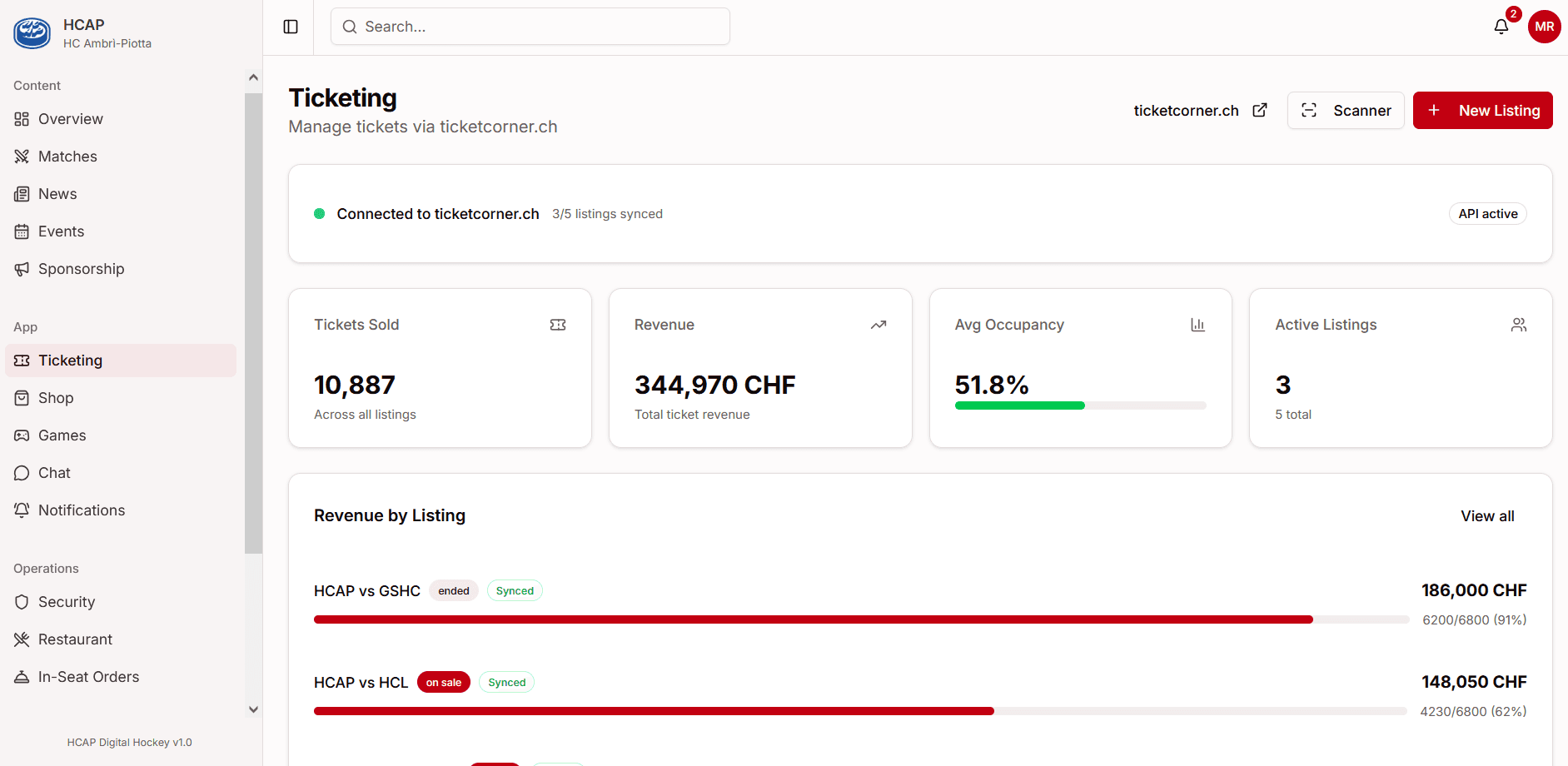Click the ended badge on HCAP vs GSHC
Image resolution: width=1568 pixels, height=766 pixels.
pos(454,591)
